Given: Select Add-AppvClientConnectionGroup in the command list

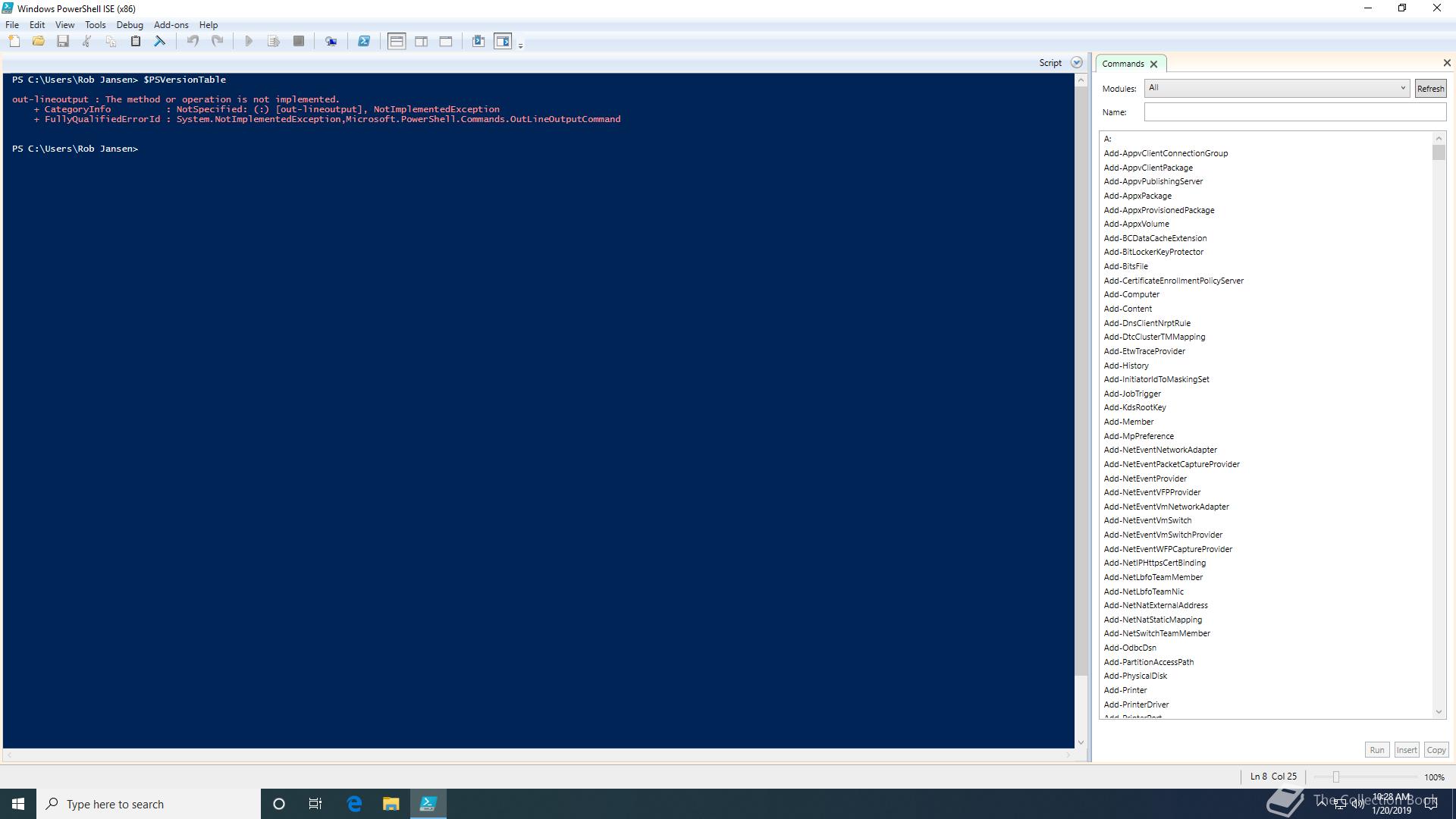Looking at the screenshot, I should 1166,153.
